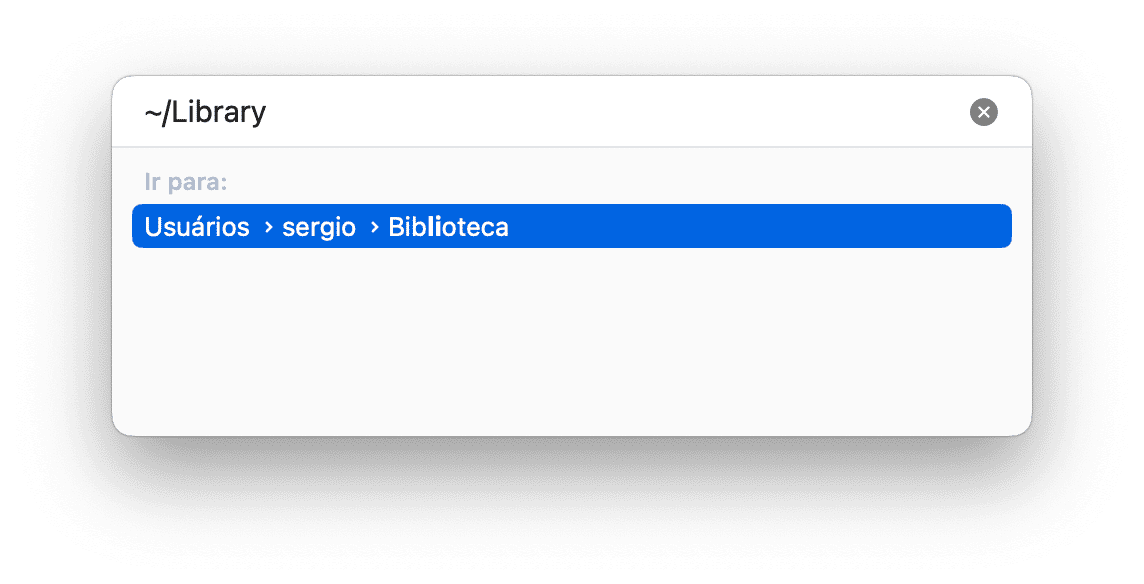1144x584 pixels.
Task: Click the "Ir para:" heading label
Action: click(186, 182)
